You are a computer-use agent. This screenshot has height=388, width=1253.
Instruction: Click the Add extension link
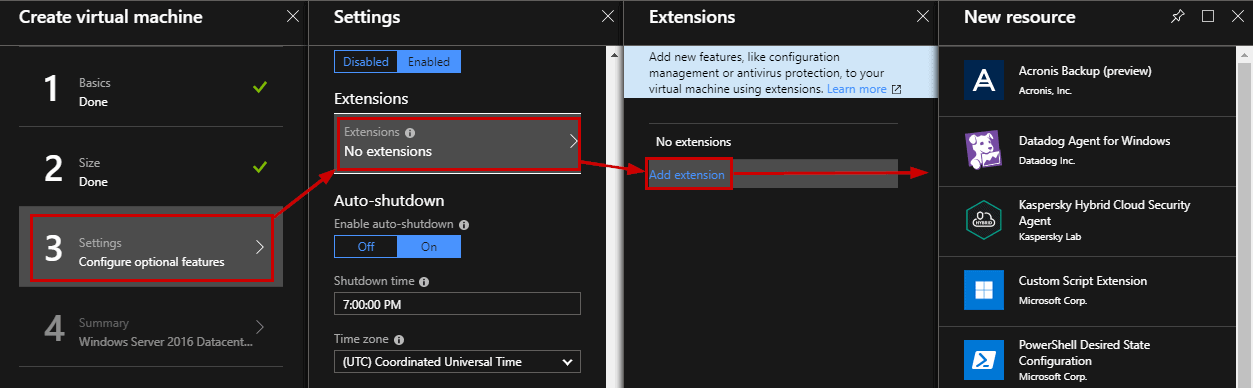tap(688, 175)
